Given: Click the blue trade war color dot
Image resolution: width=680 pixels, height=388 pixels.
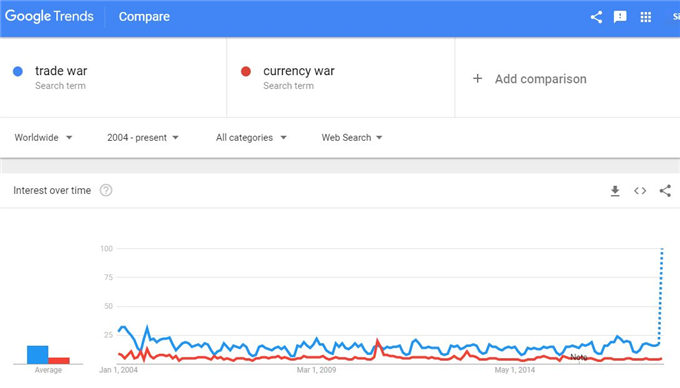Looking at the screenshot, I should pos(18,72).
